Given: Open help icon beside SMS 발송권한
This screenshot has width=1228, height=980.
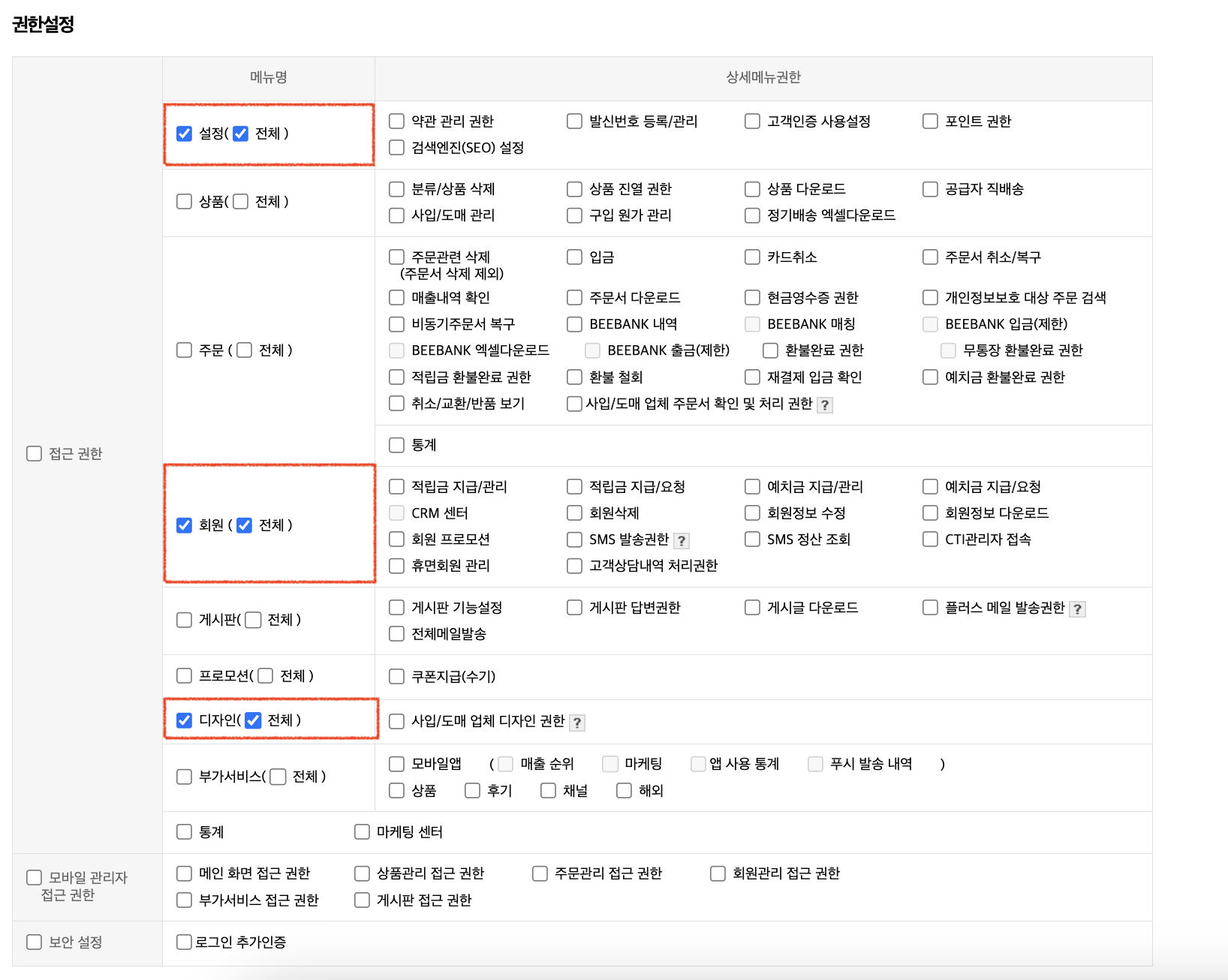Looking at the screenshot, I should (x=681, y=541).
